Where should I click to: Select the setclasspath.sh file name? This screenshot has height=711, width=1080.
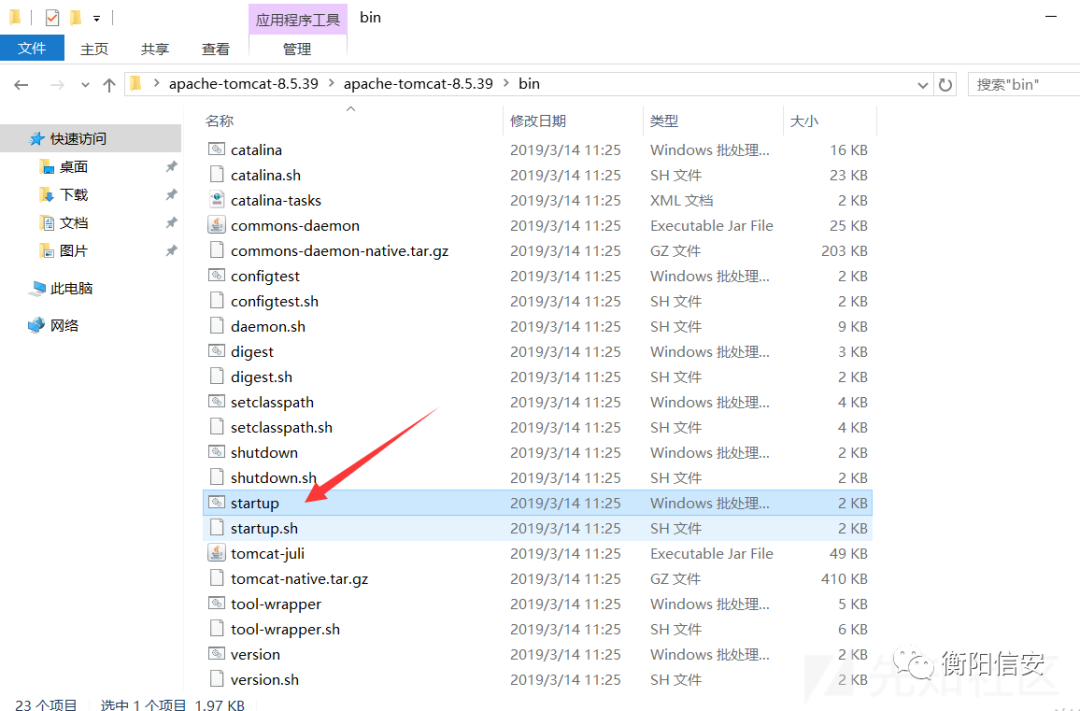[x=281, y=427]
